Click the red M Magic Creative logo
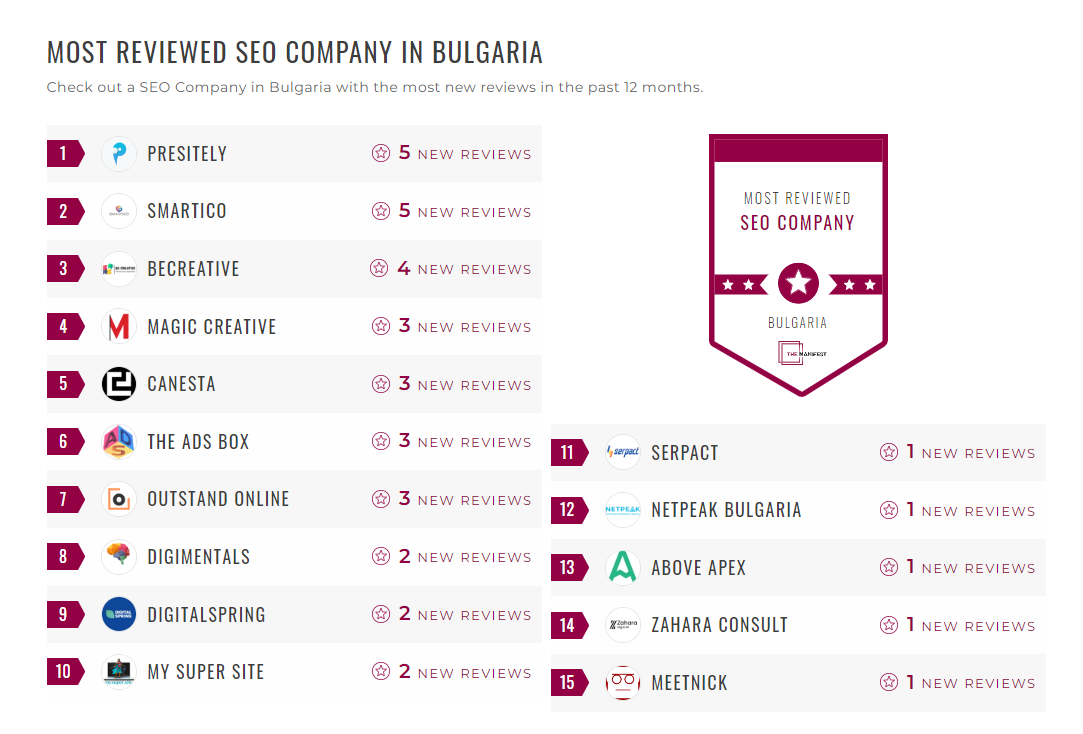The image size is (1083, 734). pos(119,327)
